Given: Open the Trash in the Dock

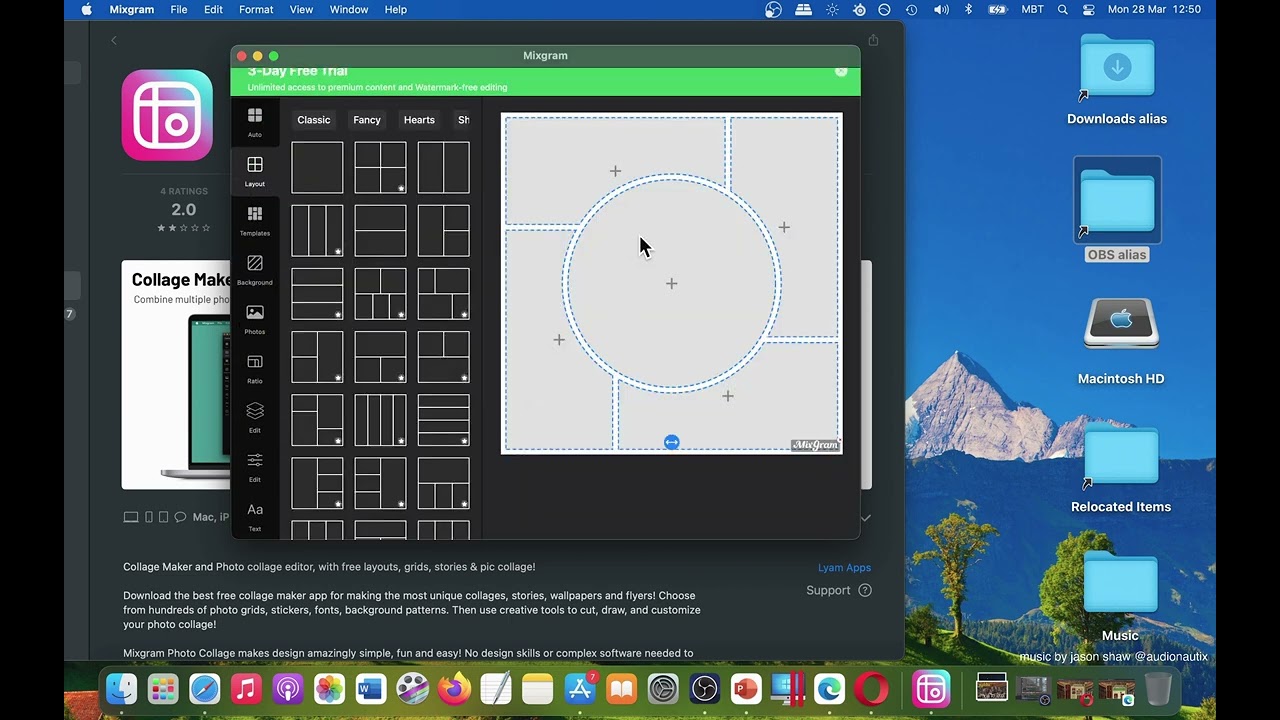Looking at the screenshot, I should 1158,689.
